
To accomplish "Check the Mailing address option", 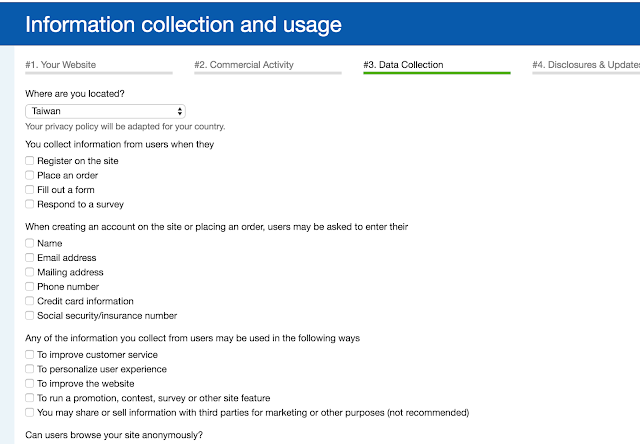I will coord(29,272).
